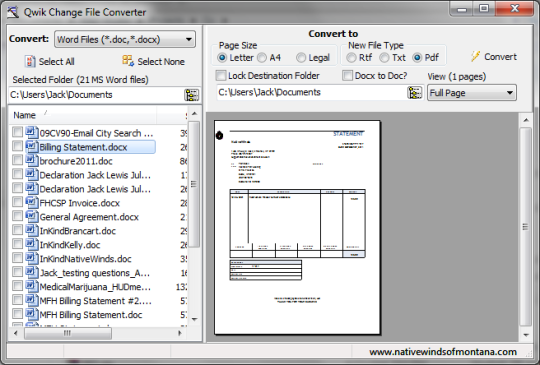
Task: Click Select None button text
Action: point(161,62)
